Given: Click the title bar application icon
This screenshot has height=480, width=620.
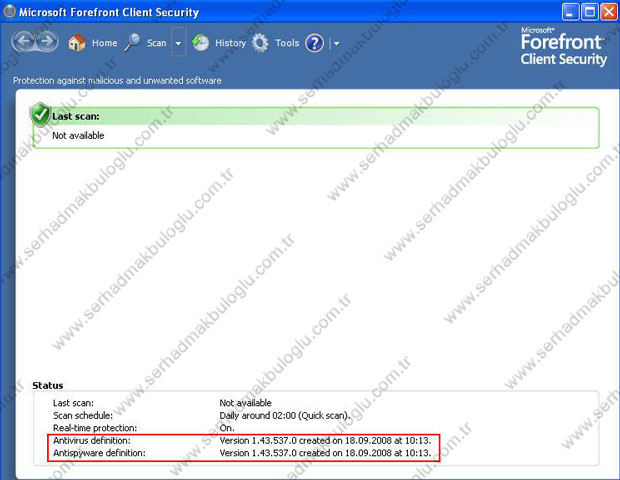Looking at the screenshot, I should [x=9, y=11].
